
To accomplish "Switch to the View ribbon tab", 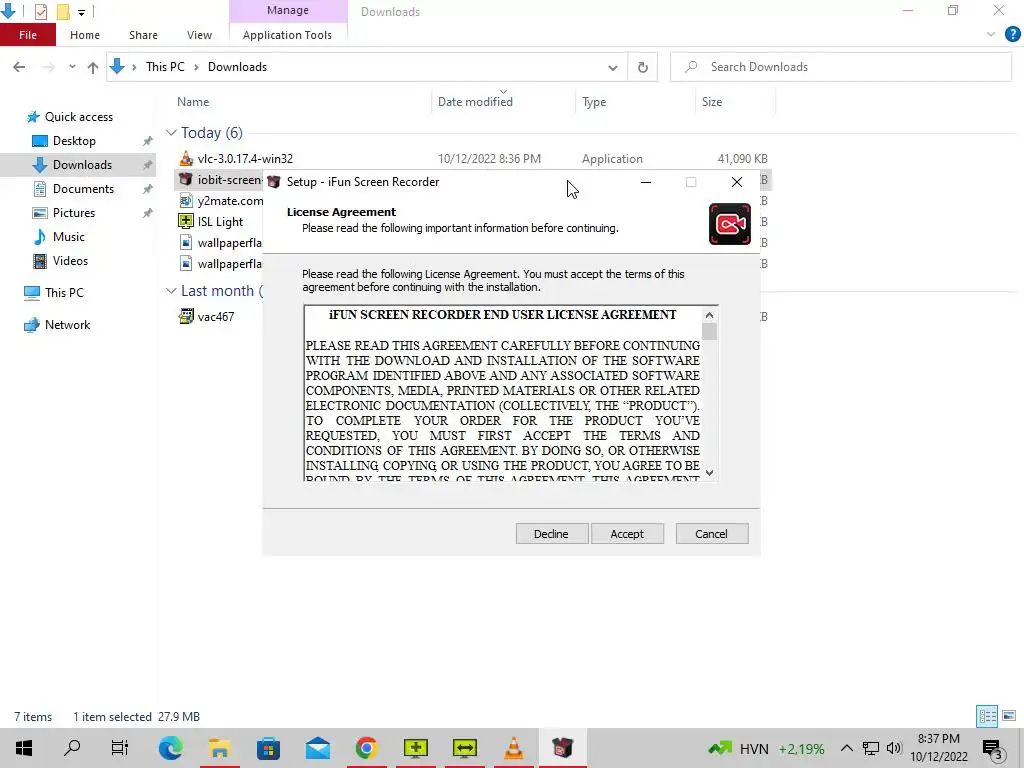I will 199,35.
